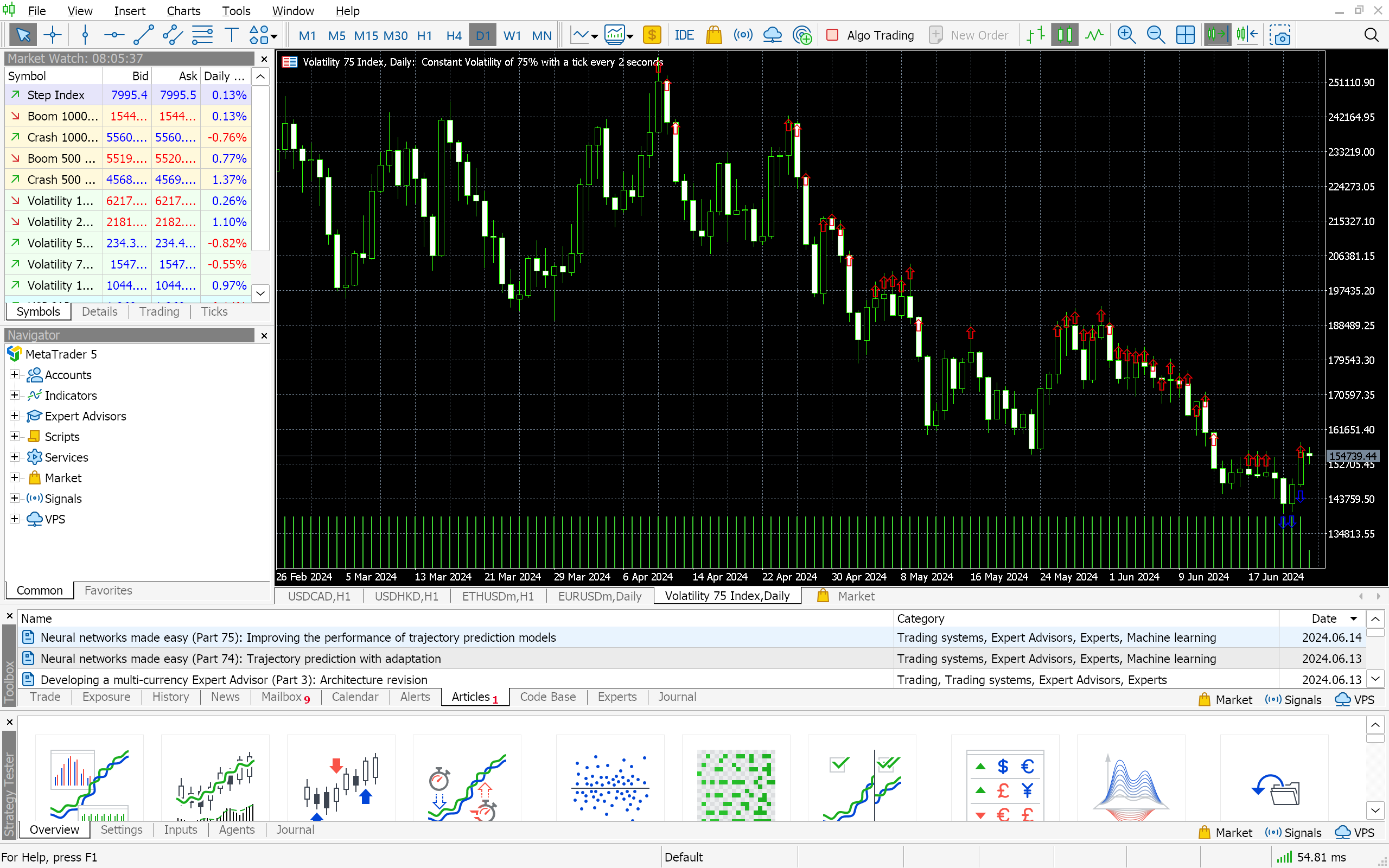The width and height of the screenshot is (1389, 868).
Task: Activate the crosshair tool
Action: [x=53, y=35]
